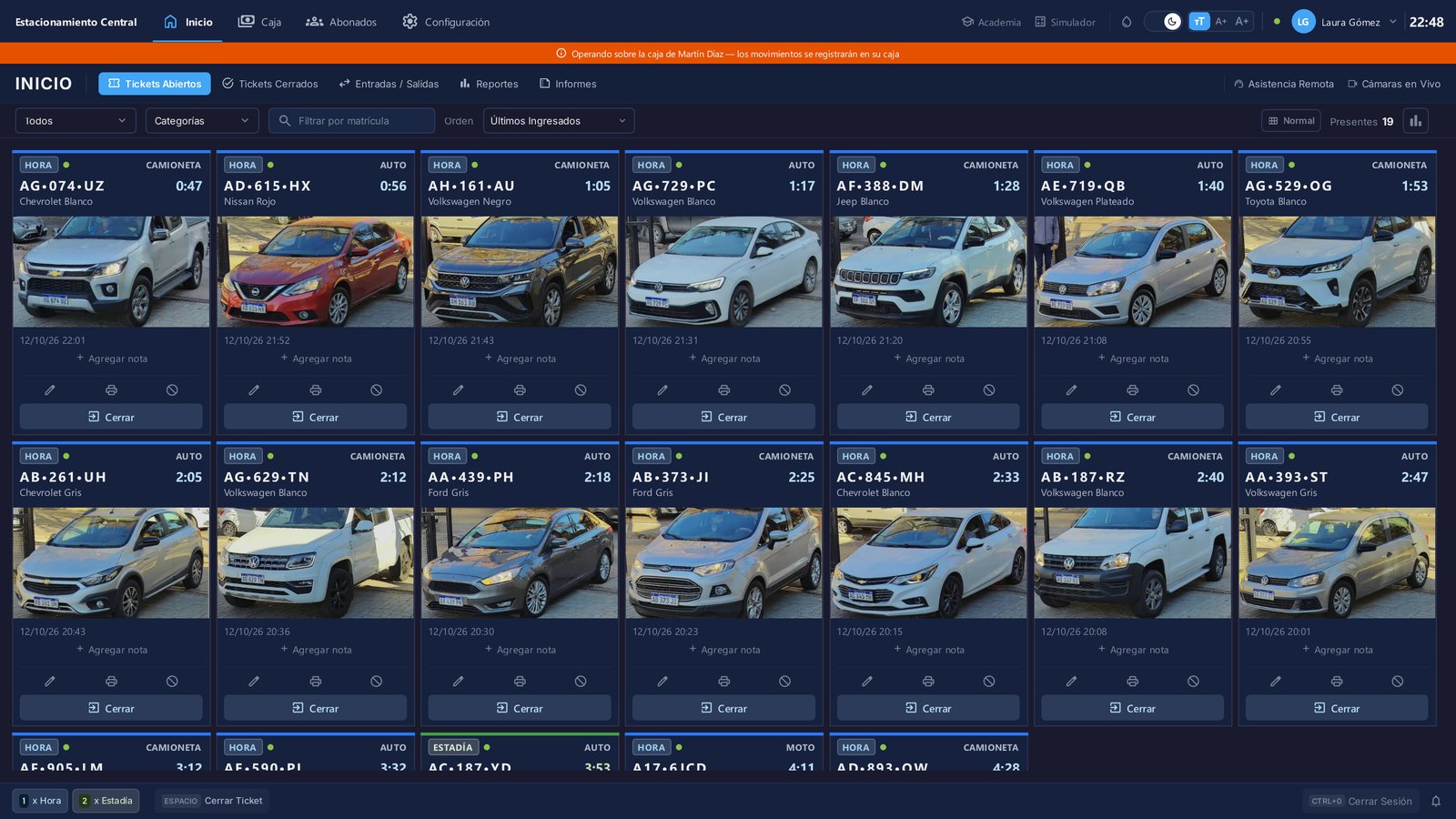Open Cámaras en Vivo
The height and width of the screenshot is (819, 1456).
[1394, 84]
